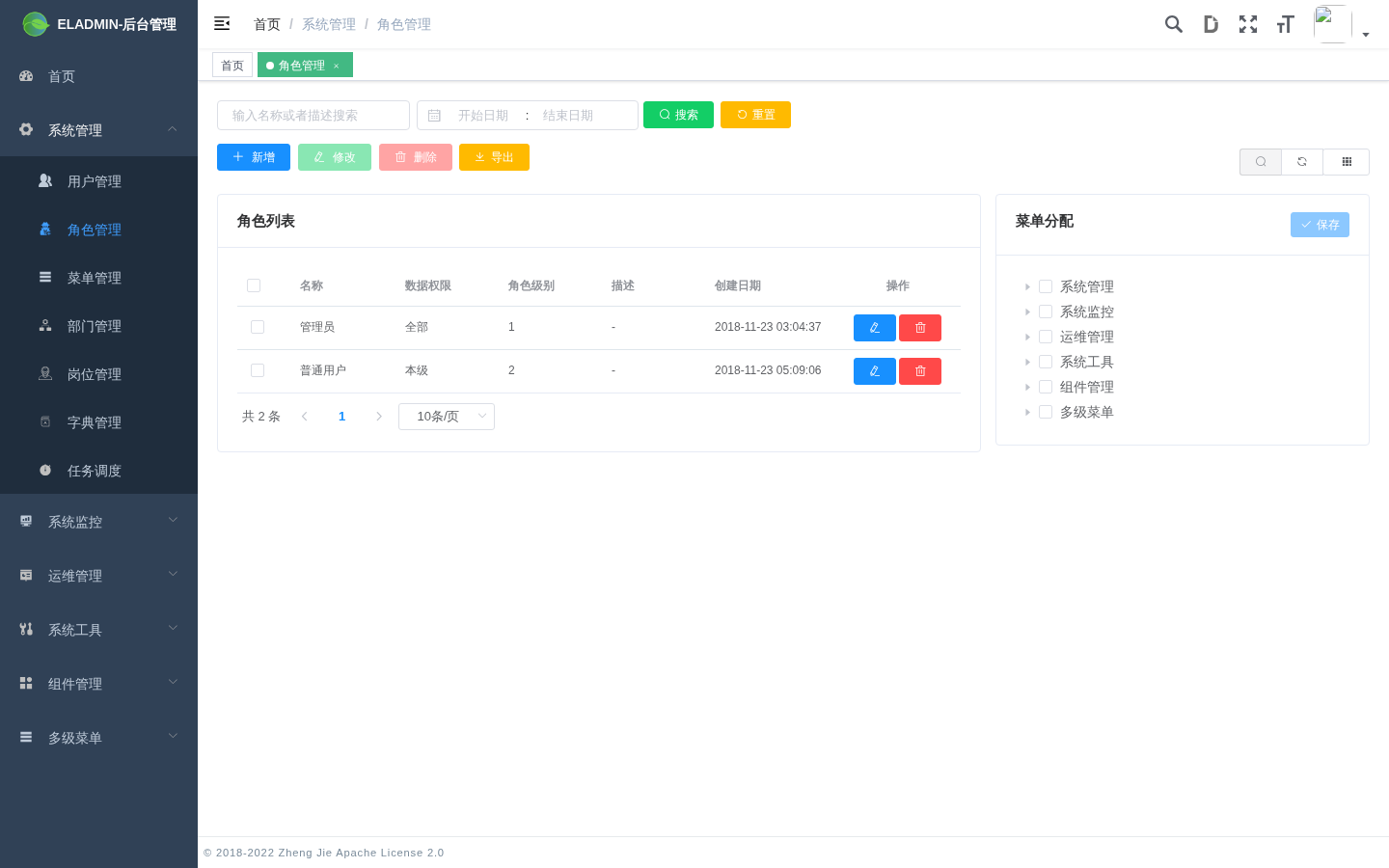Open 用户管理 in sidebar
The width and height of the screenshot is (1389, 868).
click(98, 181)
